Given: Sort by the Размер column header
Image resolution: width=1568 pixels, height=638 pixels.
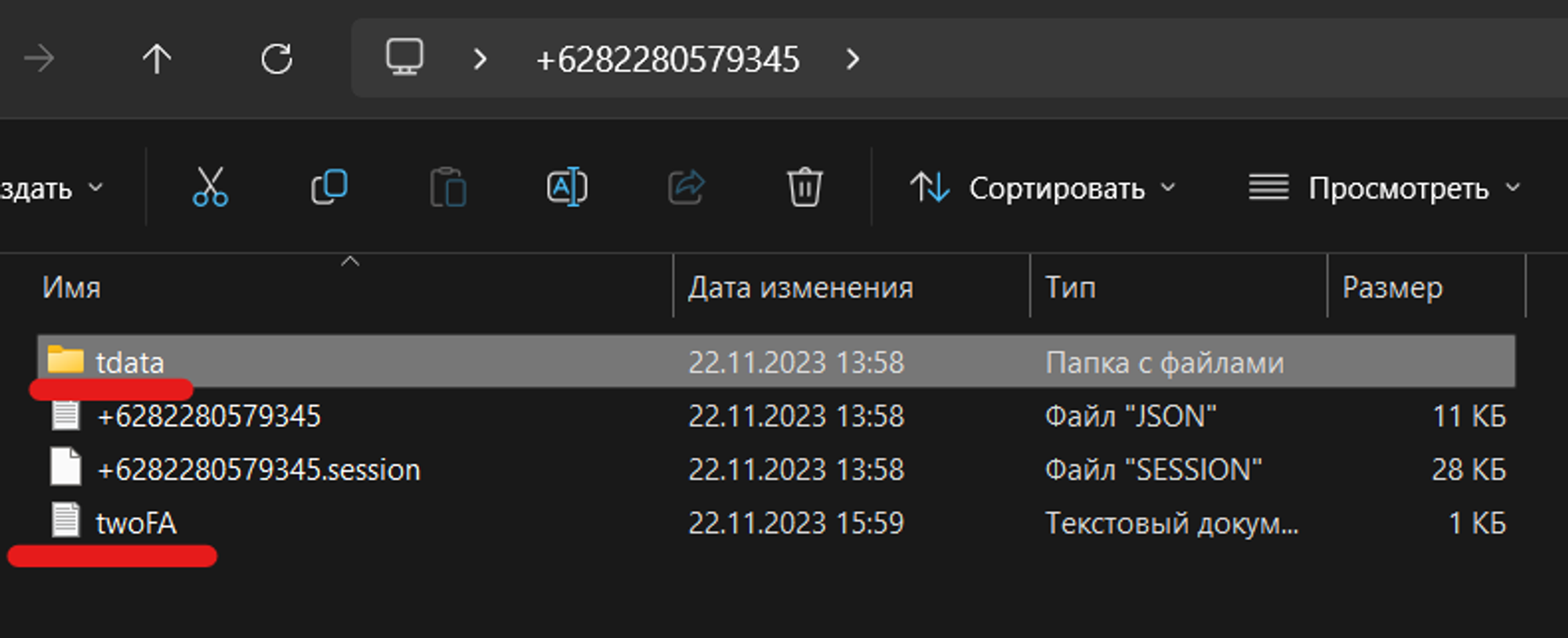Looking at the screenshot, I should point(1392,288).
